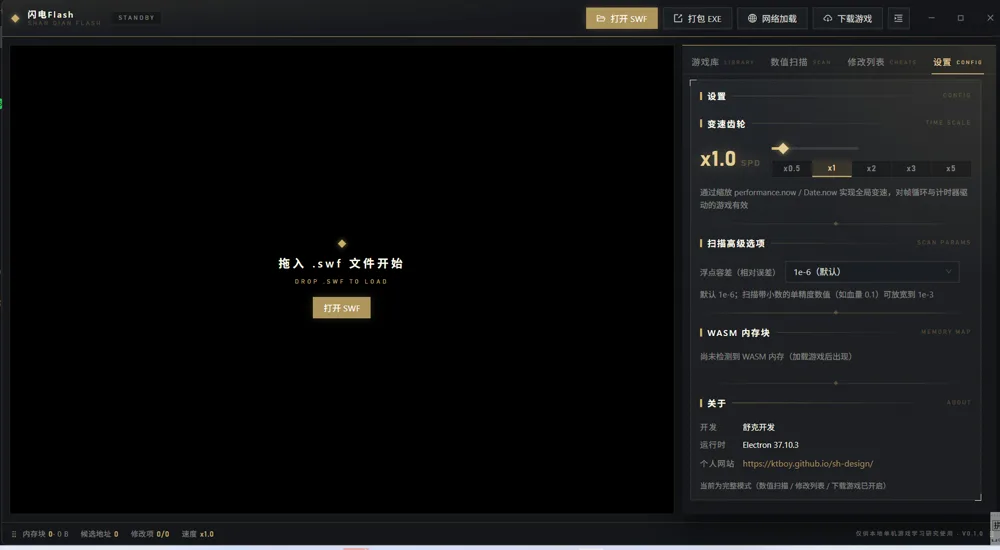Click the 扫描高级选项 section heading
Viewport: 1000px width, 550px height.
(x=735, y=243)
